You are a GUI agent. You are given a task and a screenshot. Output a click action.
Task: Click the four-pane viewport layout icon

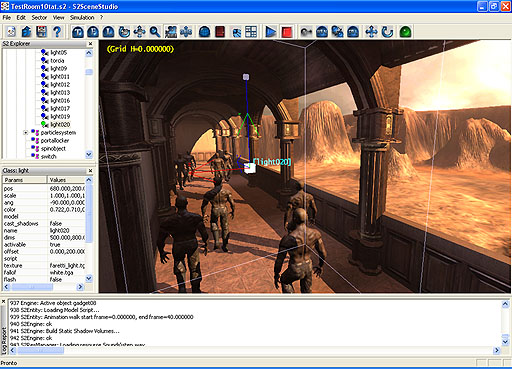(x=251, y=32)
